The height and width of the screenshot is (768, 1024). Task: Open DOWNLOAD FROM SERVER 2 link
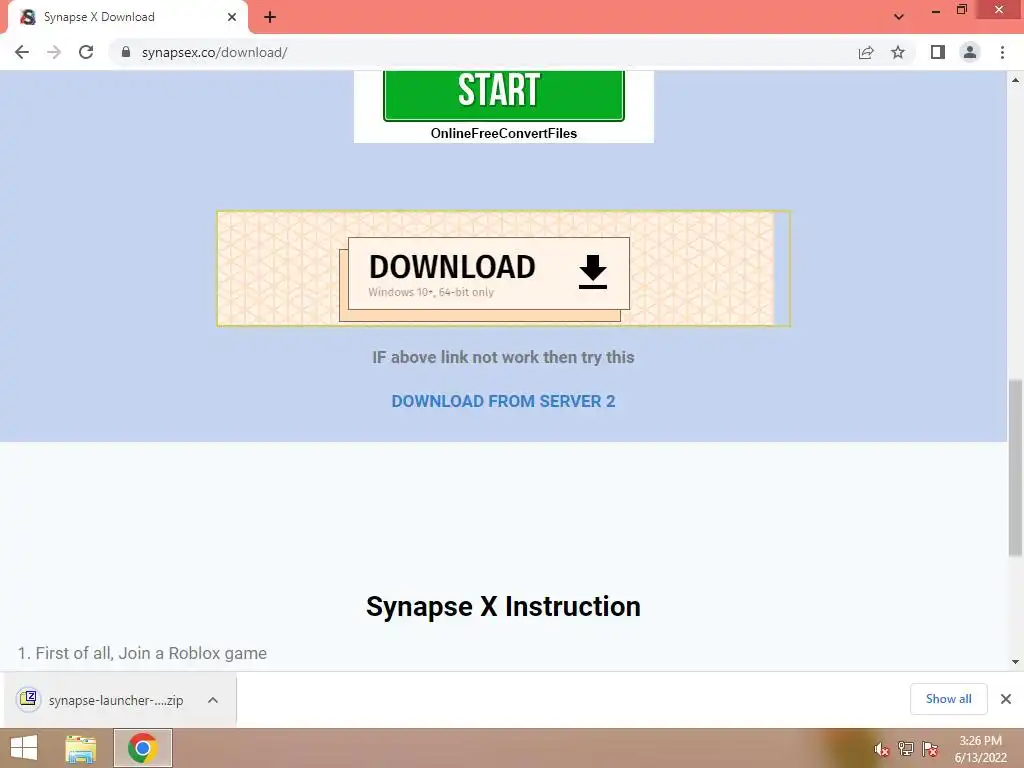pos(503,401)
